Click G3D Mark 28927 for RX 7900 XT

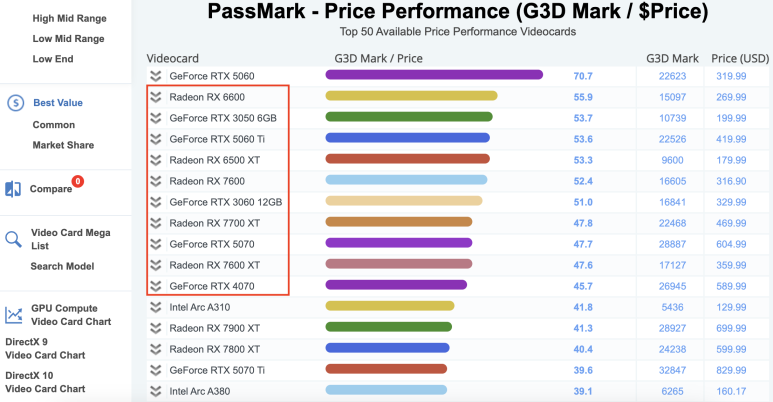(672, 328)
